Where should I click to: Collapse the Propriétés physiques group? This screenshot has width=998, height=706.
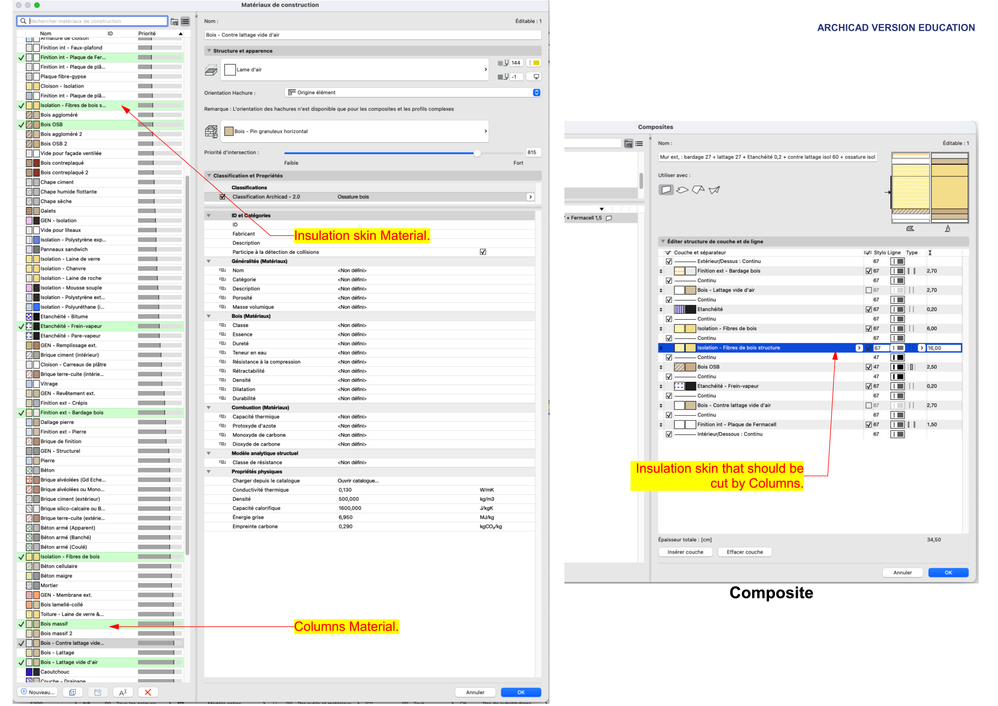(209, 472)
